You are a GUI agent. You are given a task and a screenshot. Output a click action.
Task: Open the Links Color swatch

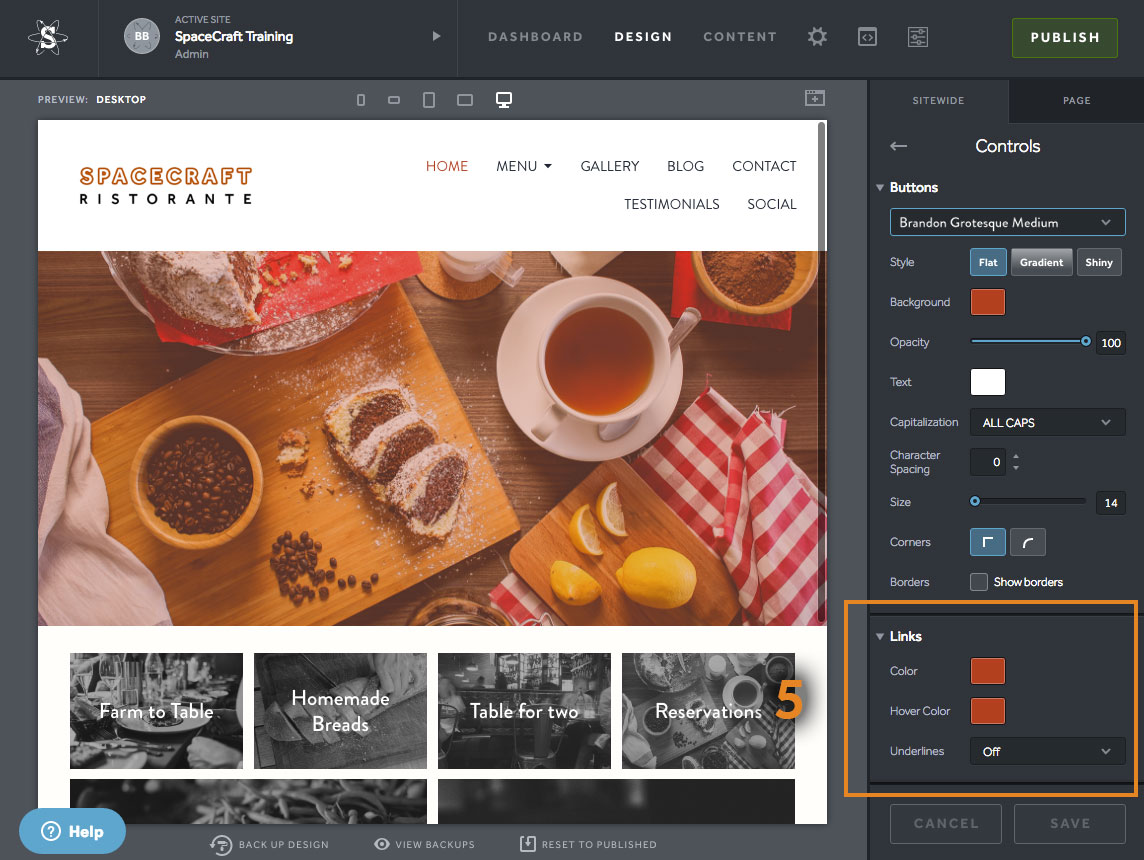(987, 671)
